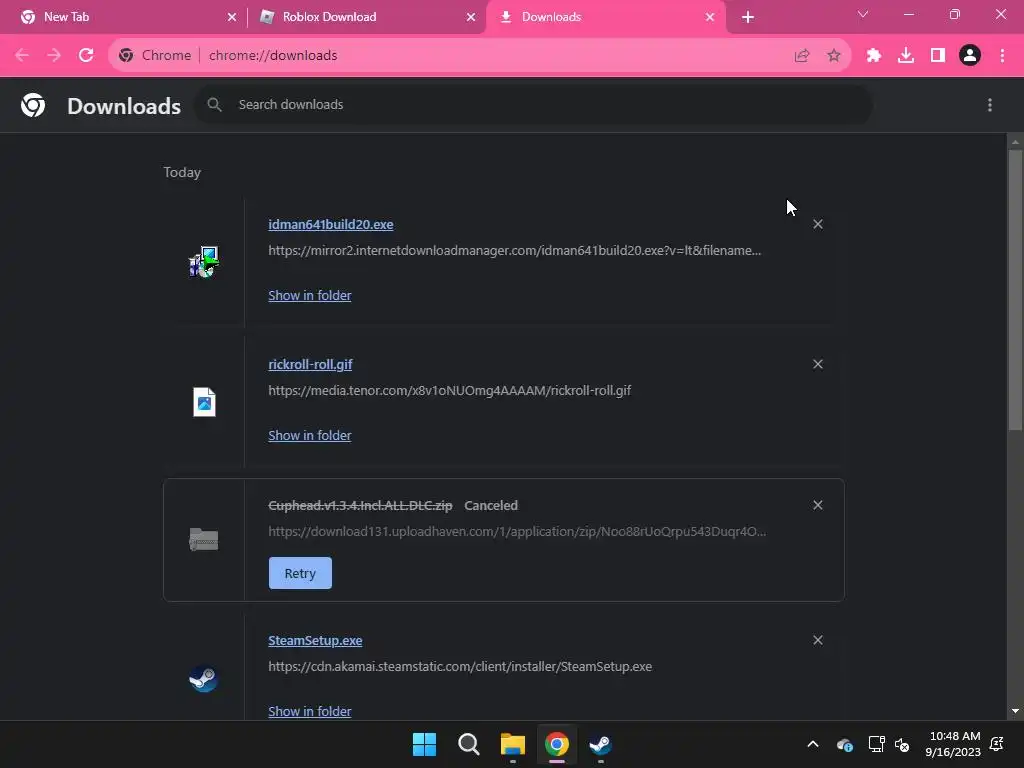The height and width of the screenshot is (768, 1024).
Task: Open the Windows Start menu
Action: pos(424,744)
